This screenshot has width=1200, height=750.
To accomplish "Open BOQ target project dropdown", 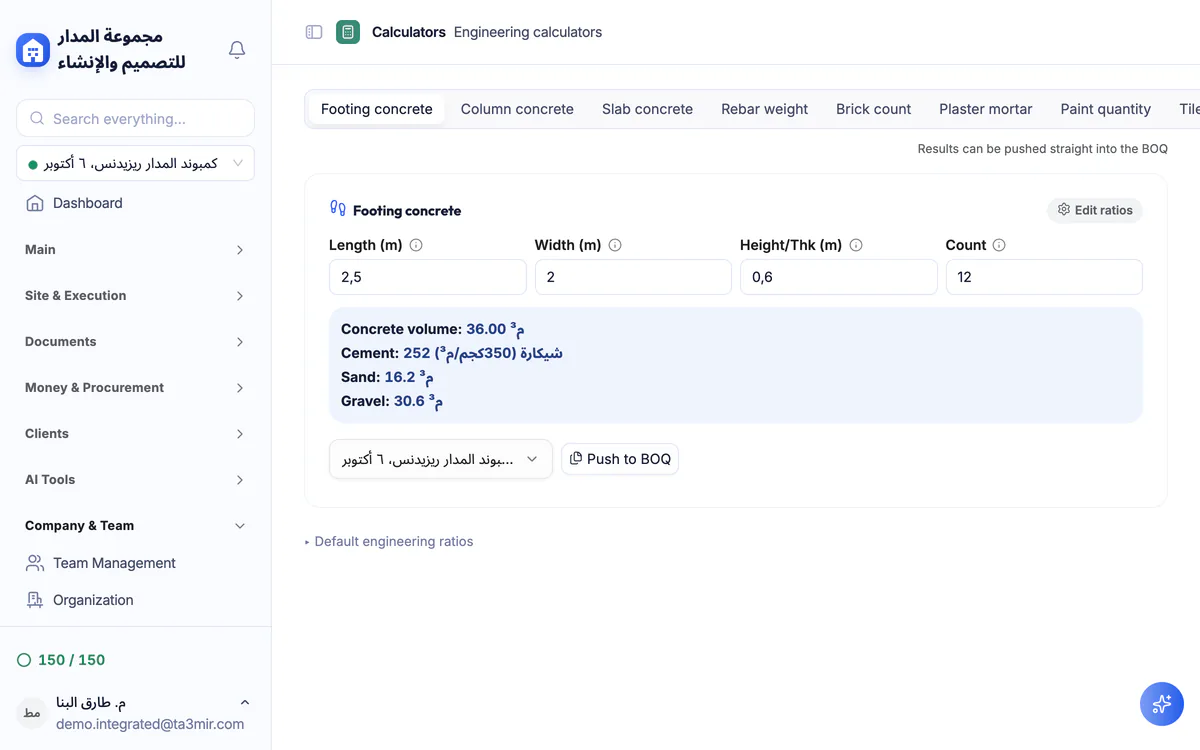I will (441, 459).
